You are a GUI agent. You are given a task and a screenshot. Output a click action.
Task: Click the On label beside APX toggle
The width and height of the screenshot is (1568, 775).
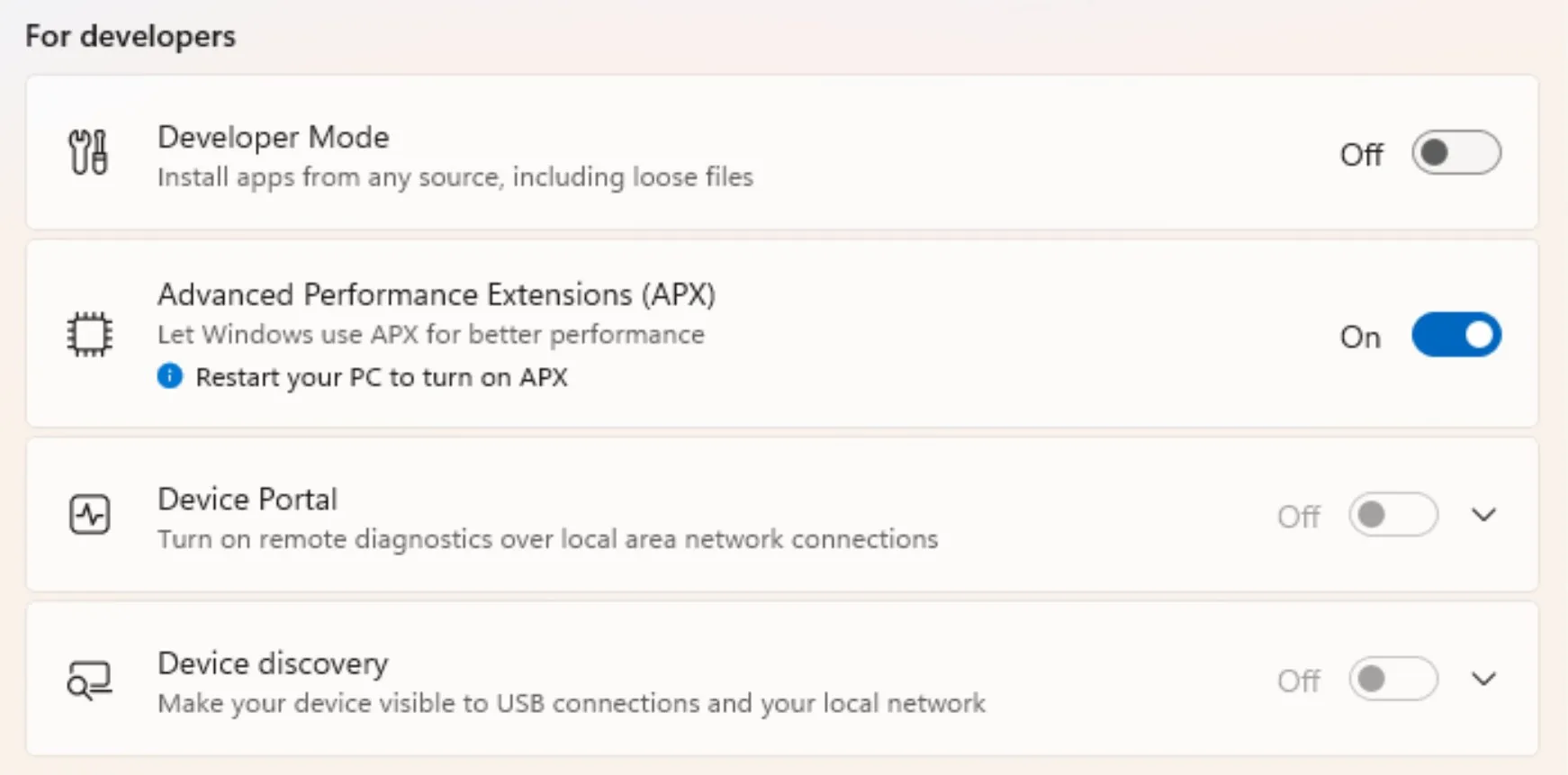(1360, 337)
